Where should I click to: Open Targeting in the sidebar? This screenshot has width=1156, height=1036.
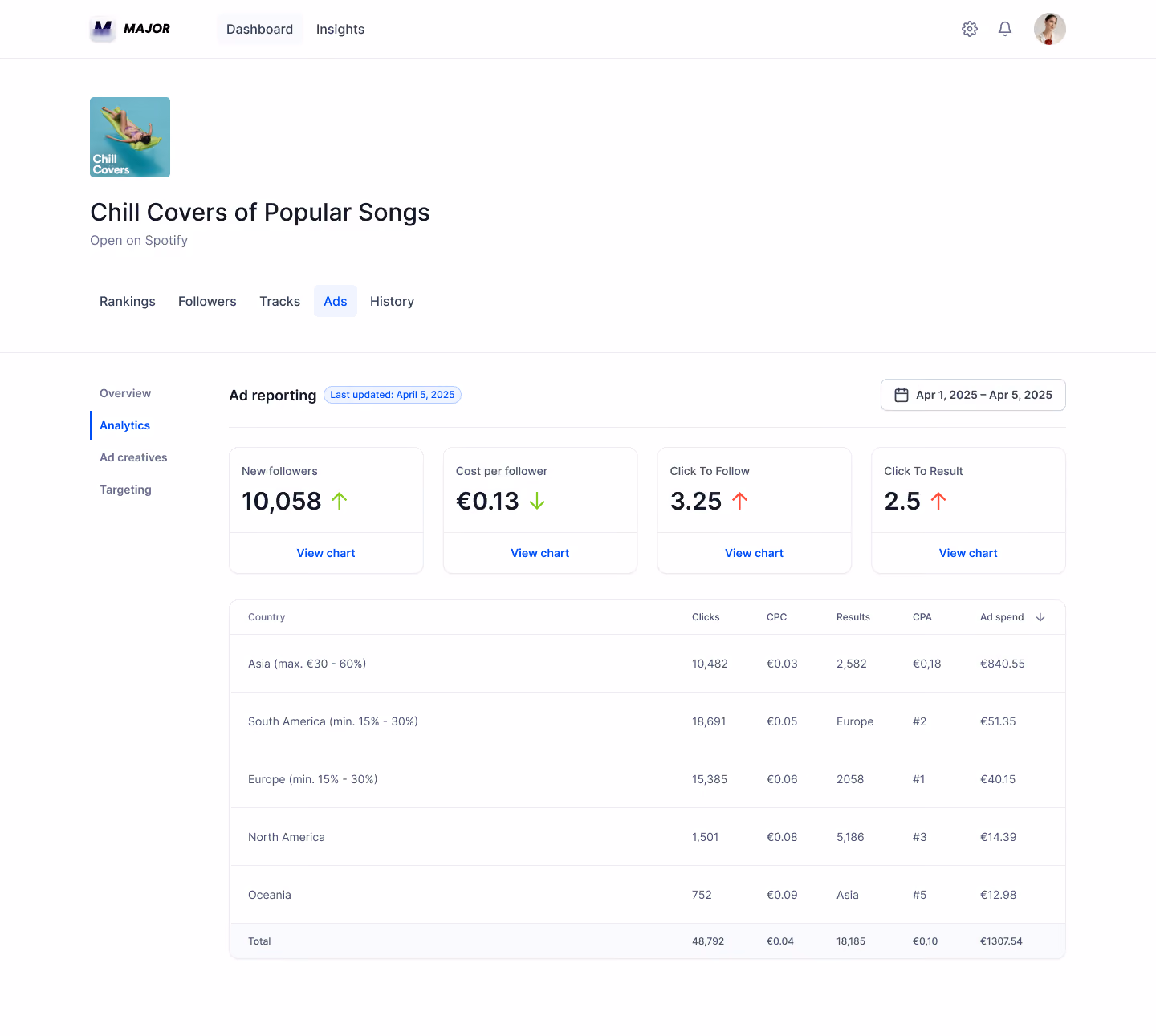tap(125, 490)
